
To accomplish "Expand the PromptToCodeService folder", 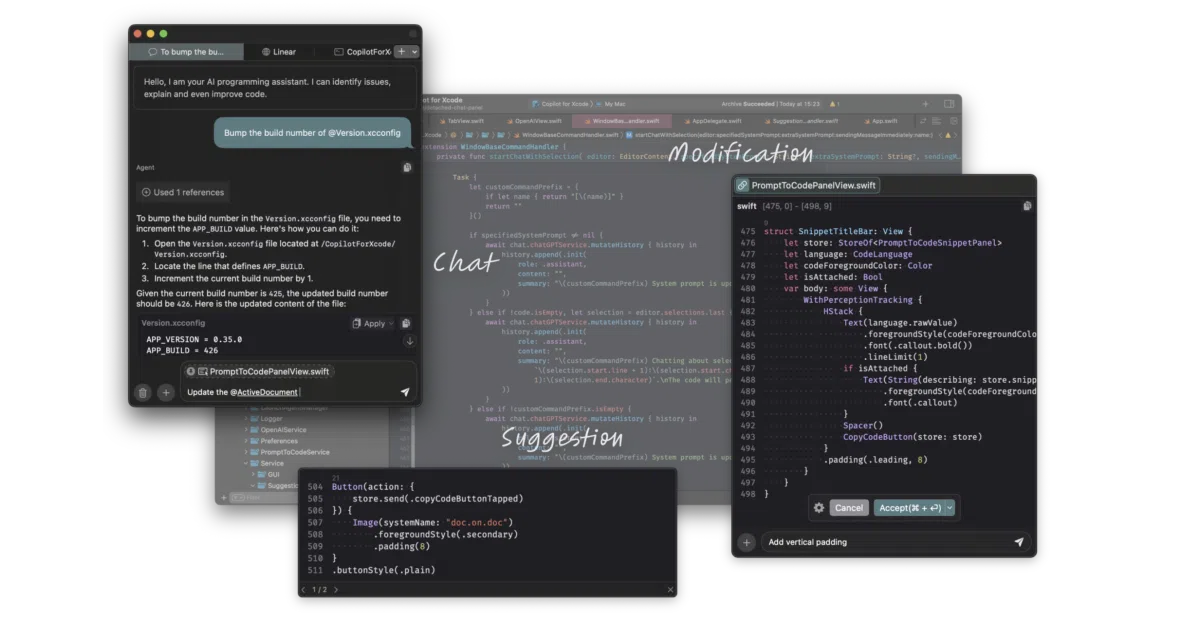I will (x=247, y=452).
